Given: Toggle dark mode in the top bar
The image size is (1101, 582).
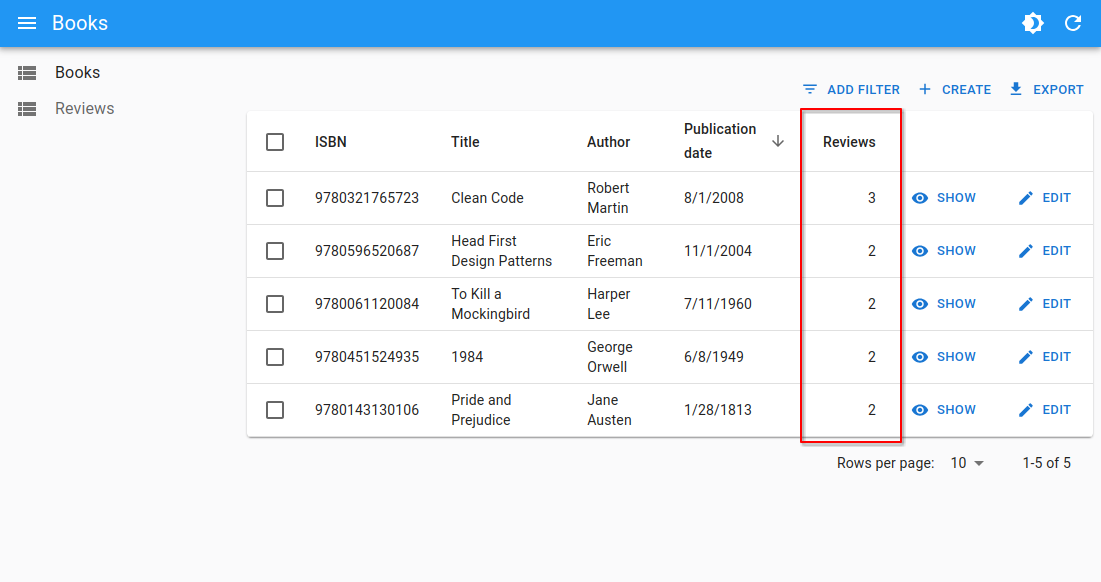Looking at the screenshot, I should tap(1032, 22).
